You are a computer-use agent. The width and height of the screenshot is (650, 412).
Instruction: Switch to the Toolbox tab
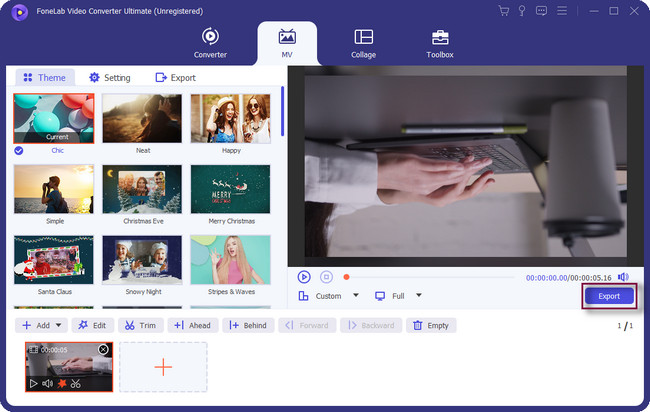[440, 43]
